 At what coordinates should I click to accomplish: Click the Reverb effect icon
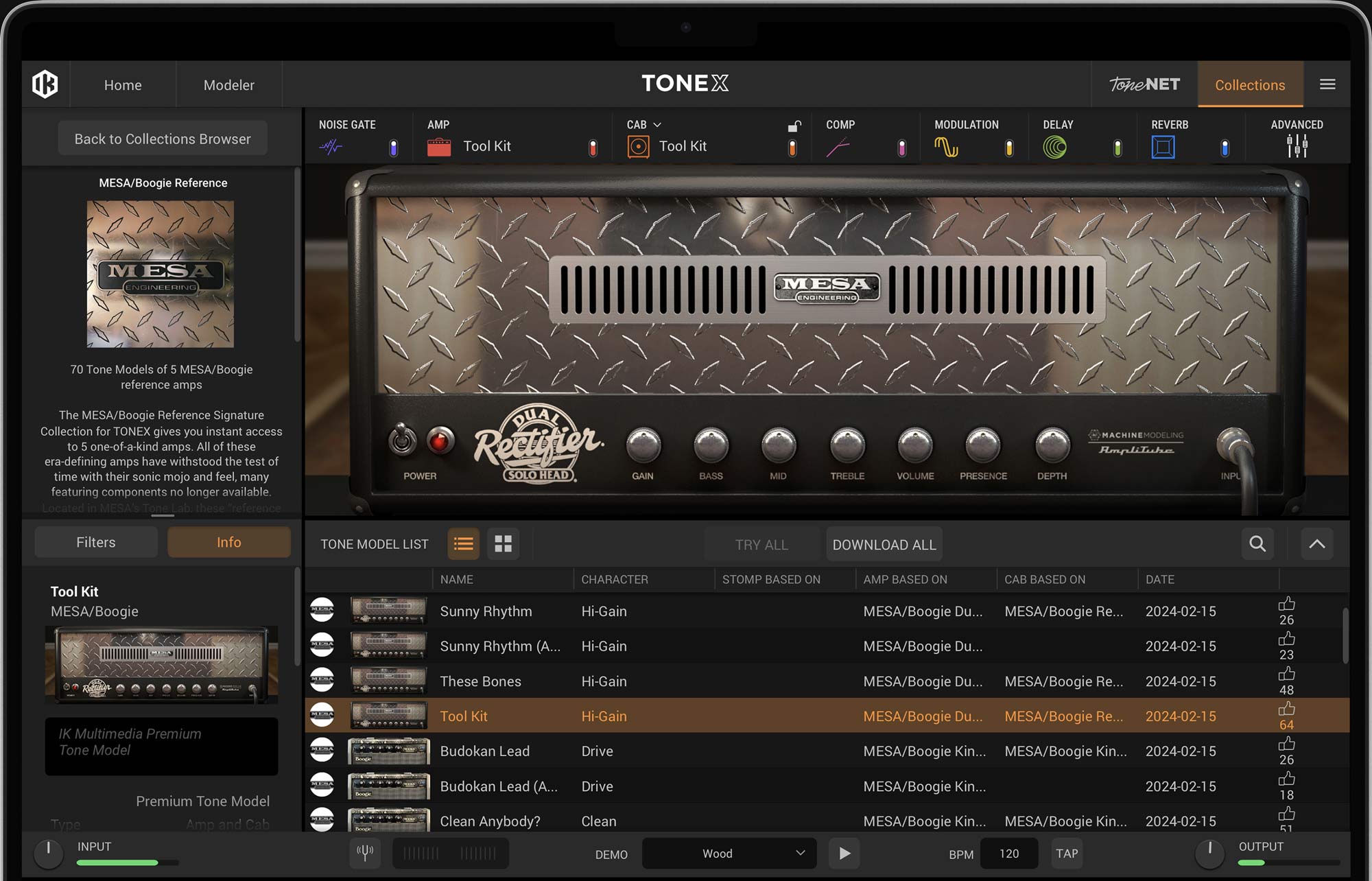point(1163,145)
